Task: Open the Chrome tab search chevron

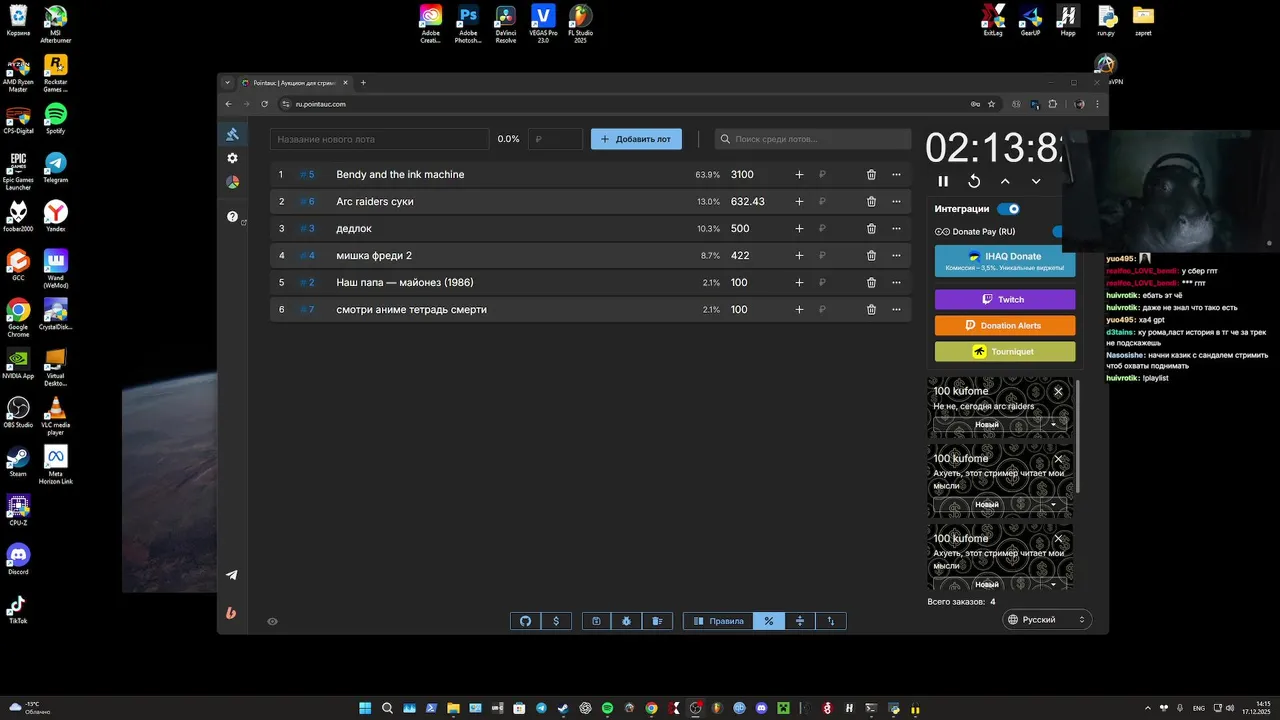Action: click(228, 83)
